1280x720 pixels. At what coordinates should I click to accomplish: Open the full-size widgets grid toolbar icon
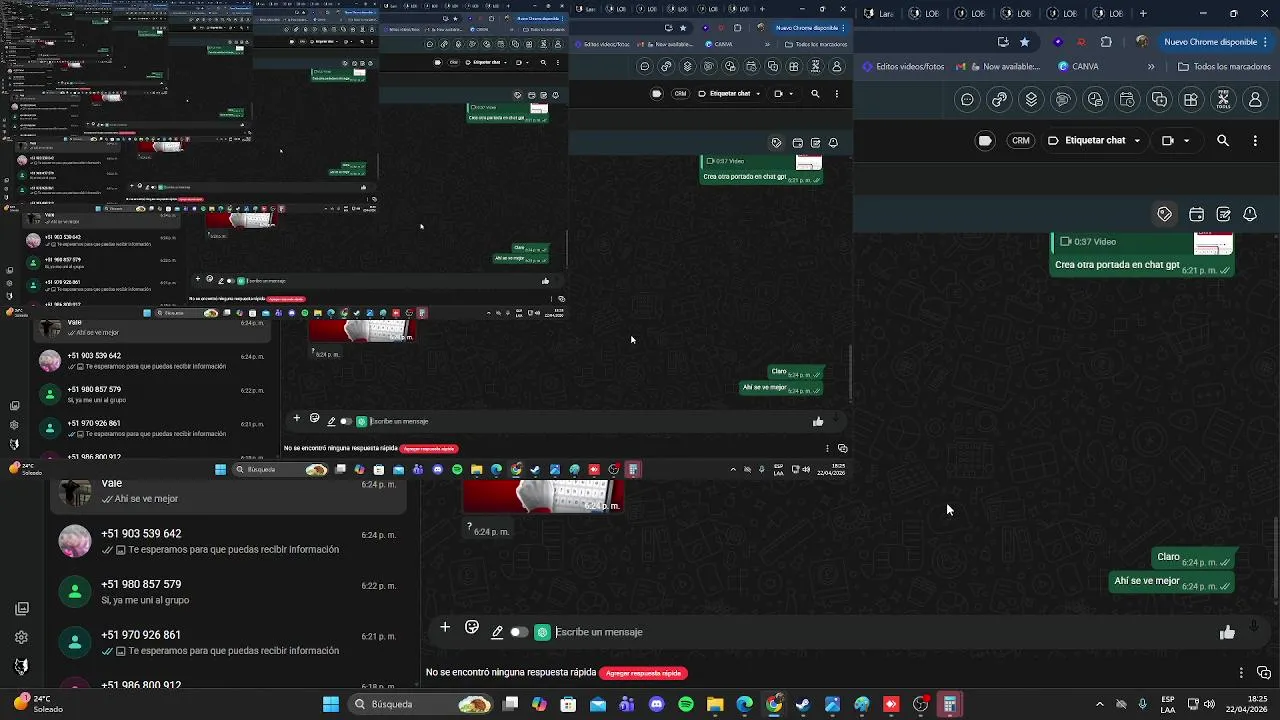point(1191,100)
